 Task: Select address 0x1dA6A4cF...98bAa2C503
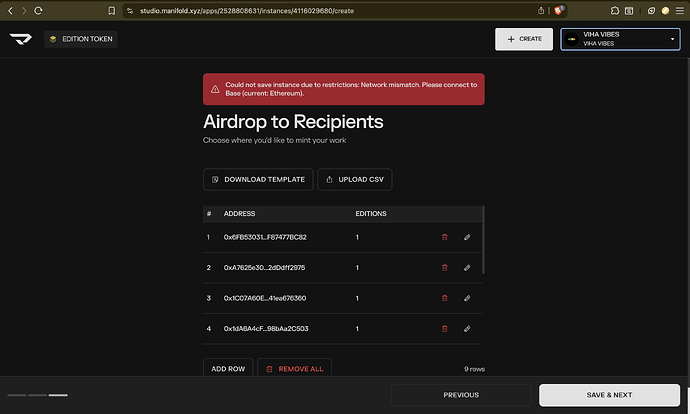(x=266, y=329)
